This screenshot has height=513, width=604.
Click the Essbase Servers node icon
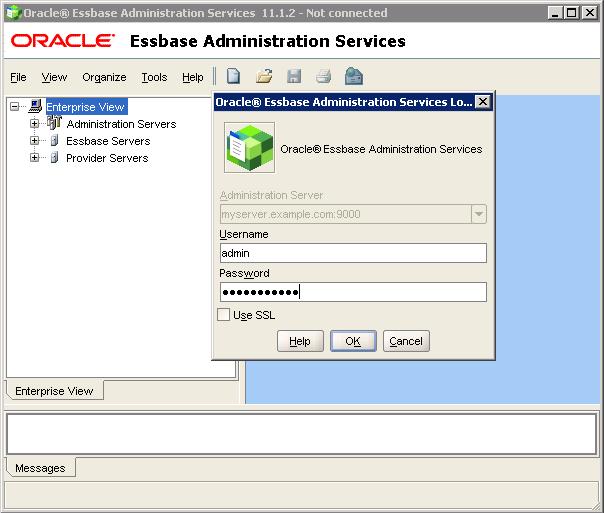click(x=55, y=141)
